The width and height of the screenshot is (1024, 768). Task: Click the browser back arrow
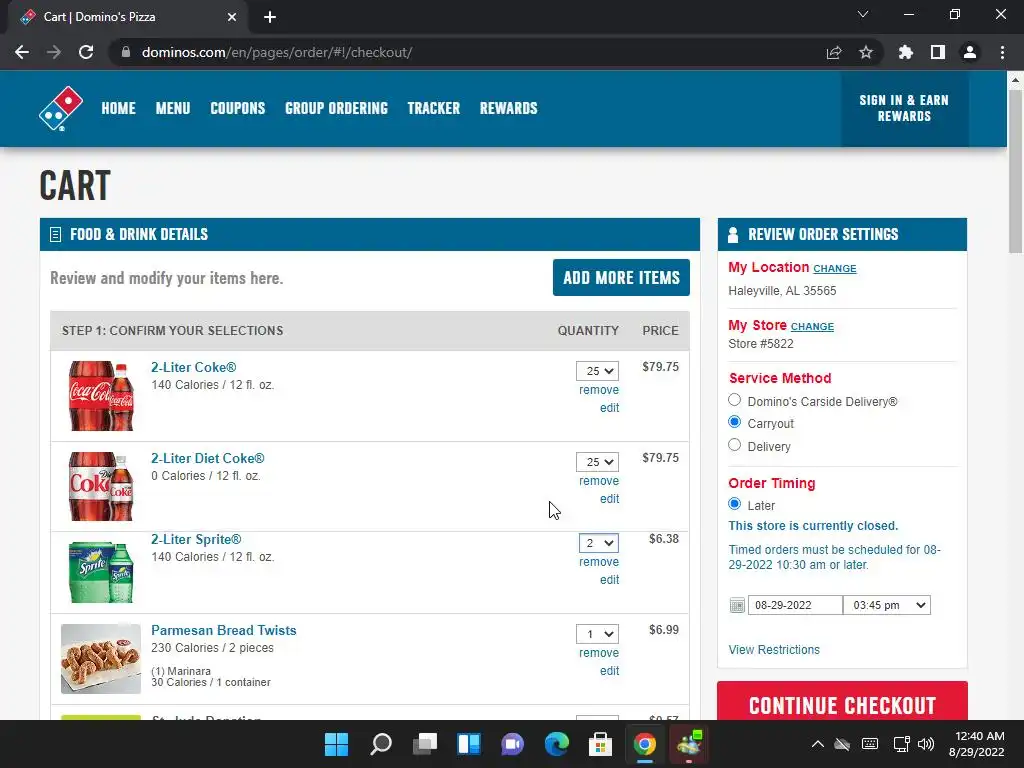[22, 52]
